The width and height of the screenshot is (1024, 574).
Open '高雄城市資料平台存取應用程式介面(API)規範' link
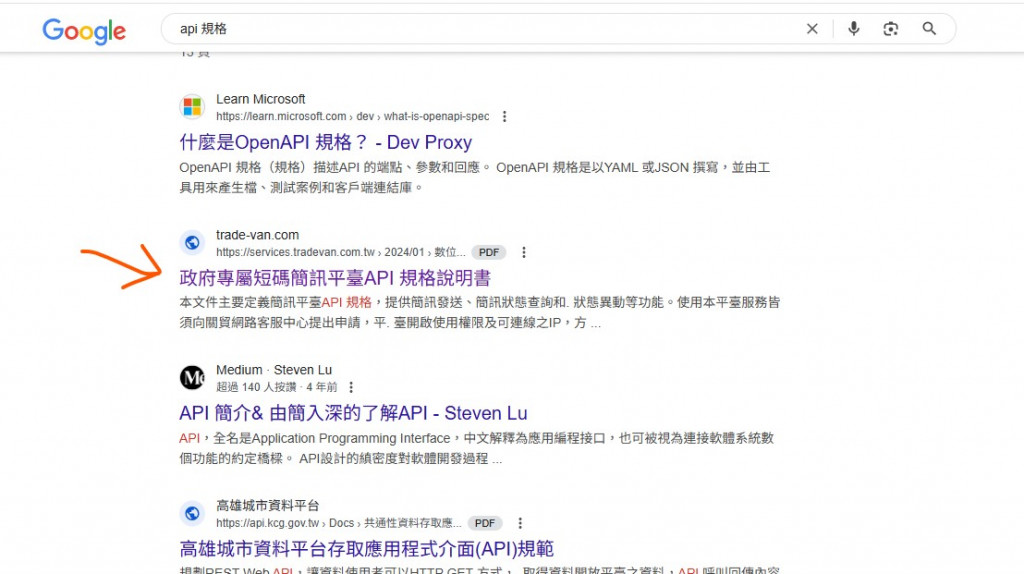[366, 549]
